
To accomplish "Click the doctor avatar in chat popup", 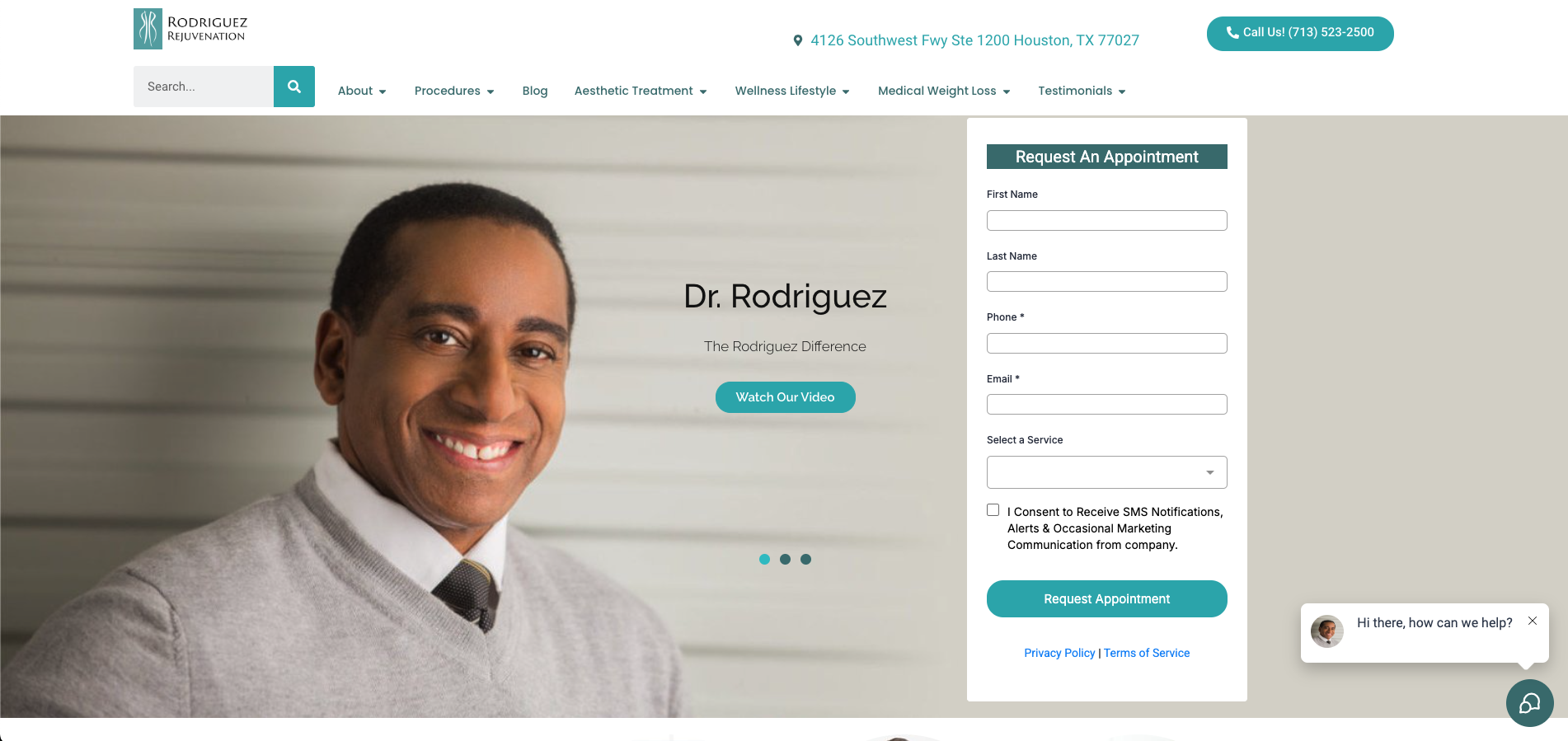I will coord(1327,631).
